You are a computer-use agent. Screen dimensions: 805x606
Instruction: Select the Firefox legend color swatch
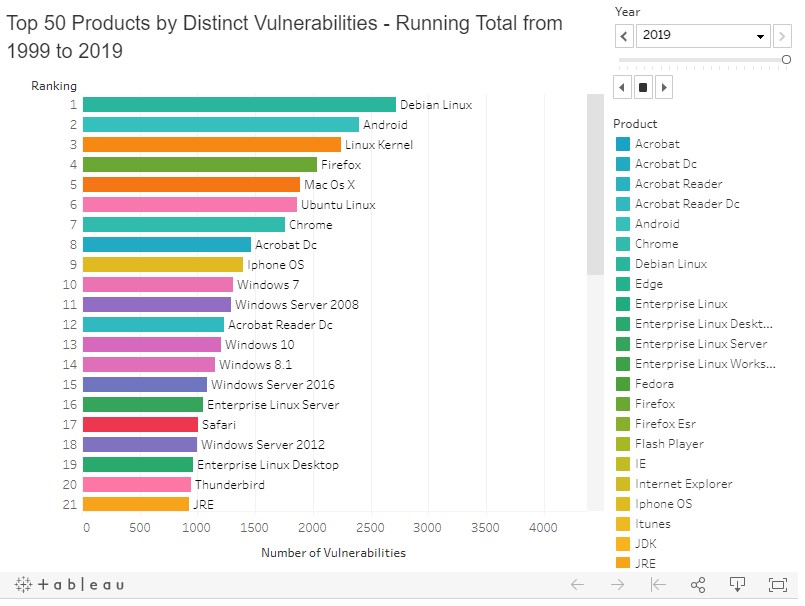(x=623, y=404)
